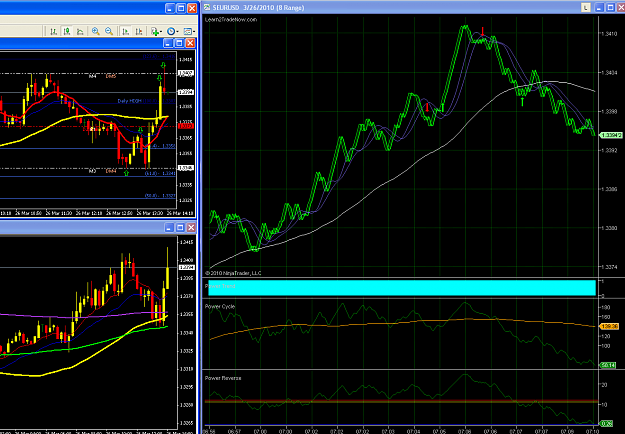Image resolution: width=625 pixels, height=434 pixels.
Task: Click the © 2010 NinjaTrader, LLC text
Action: (x=233, y=273)
